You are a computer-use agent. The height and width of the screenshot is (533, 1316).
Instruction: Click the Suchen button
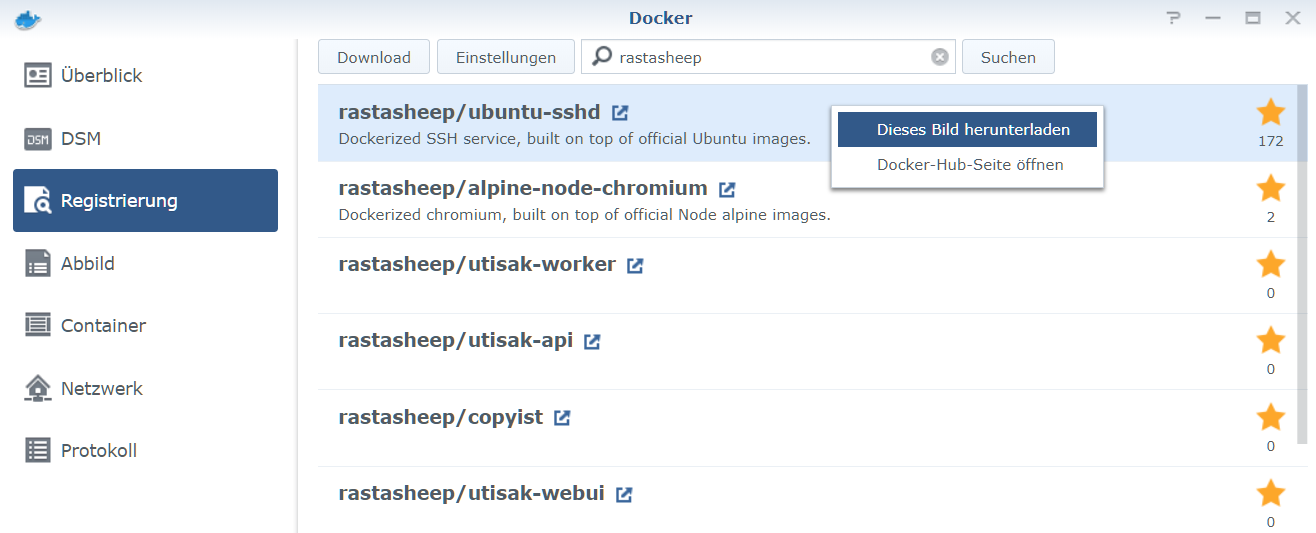[x=1008, y=57]
